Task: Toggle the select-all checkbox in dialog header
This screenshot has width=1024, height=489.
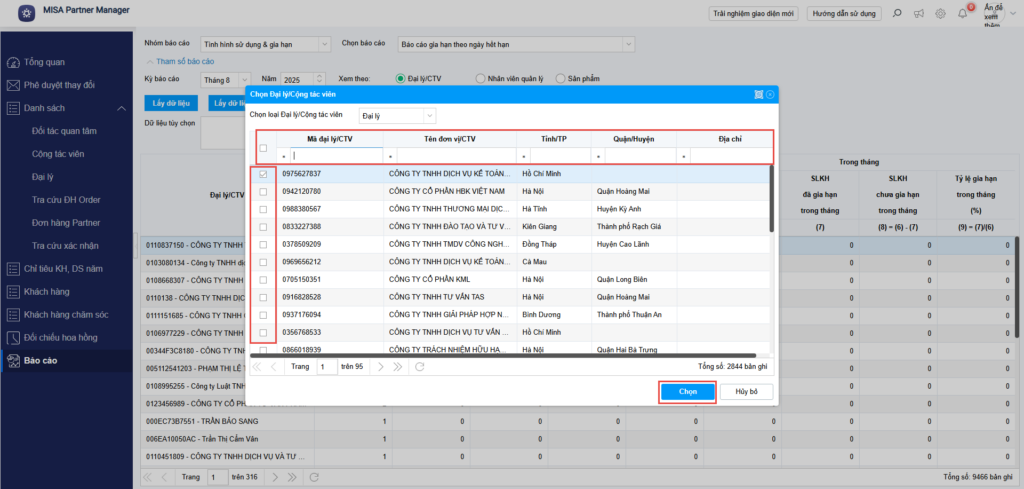Action: [263, 148]
